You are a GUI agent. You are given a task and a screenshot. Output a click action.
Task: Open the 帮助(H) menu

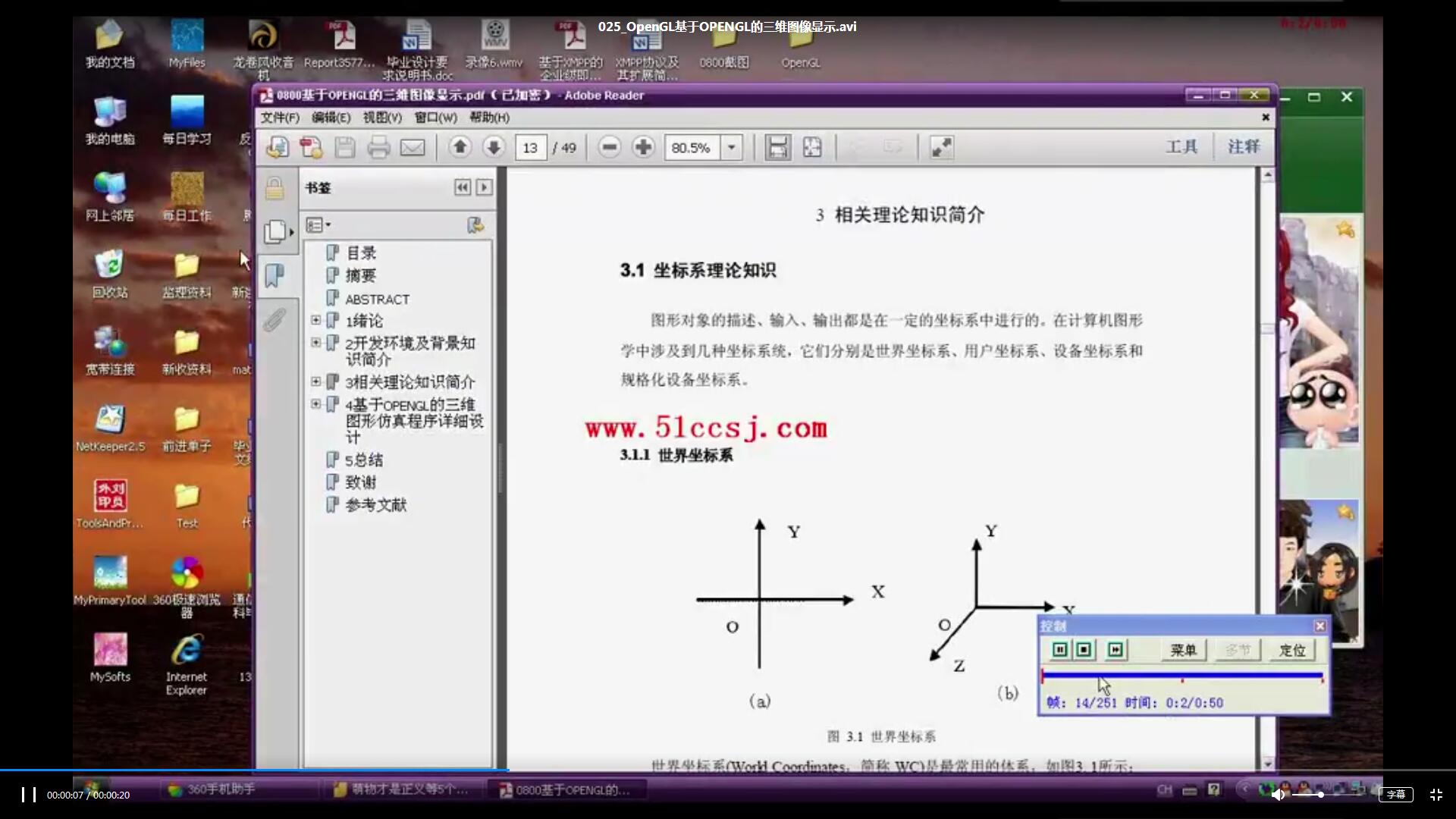point(489,118)
